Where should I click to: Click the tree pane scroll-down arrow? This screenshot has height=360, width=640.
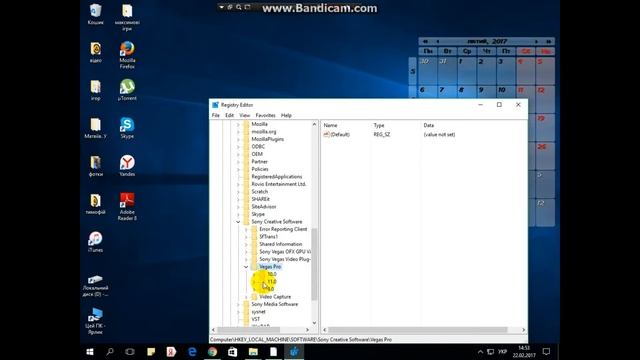click(x=314, y=323)
